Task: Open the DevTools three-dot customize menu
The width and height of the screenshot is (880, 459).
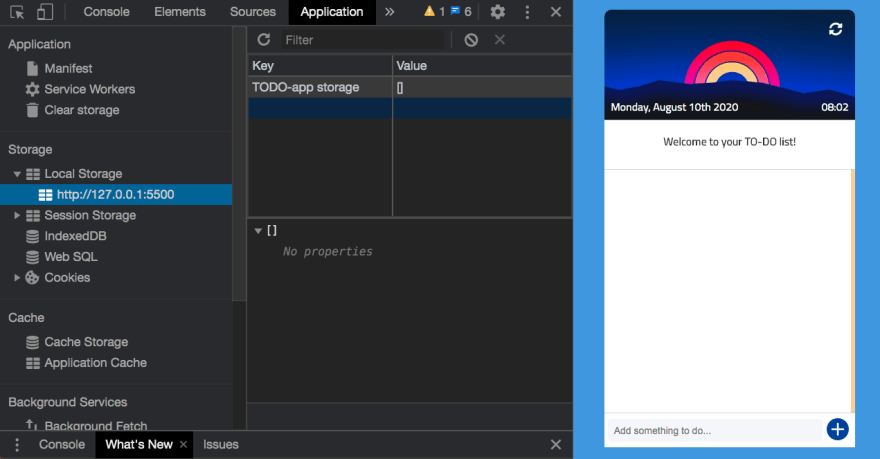Action: (x=526, y=12)
